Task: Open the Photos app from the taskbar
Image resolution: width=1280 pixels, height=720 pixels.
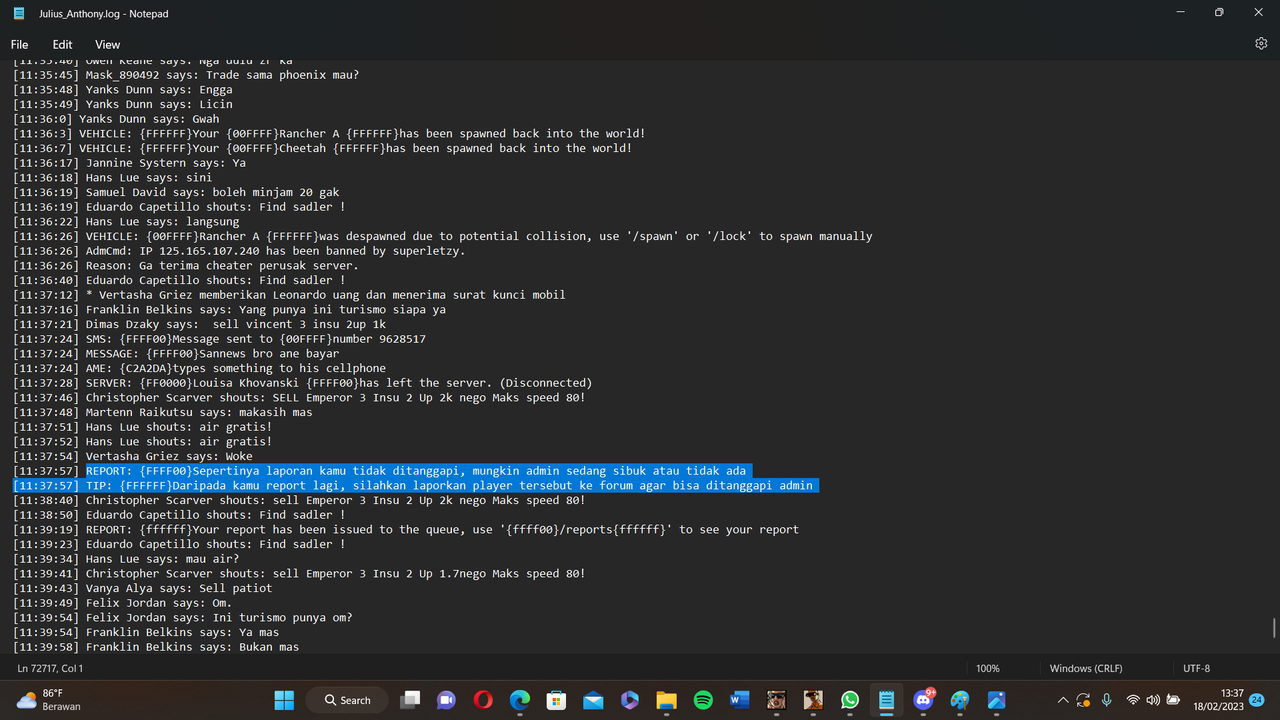Action: 997,700
